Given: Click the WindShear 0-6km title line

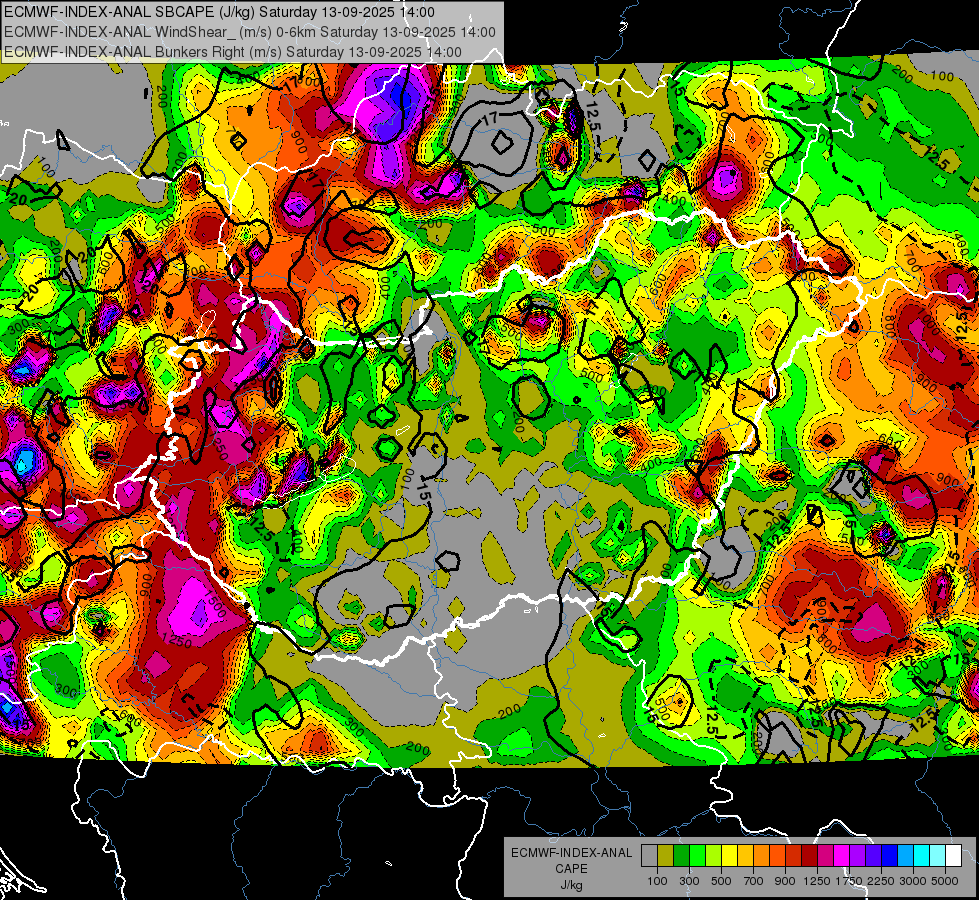Looking at the screenshot, I should pos(250,32).
